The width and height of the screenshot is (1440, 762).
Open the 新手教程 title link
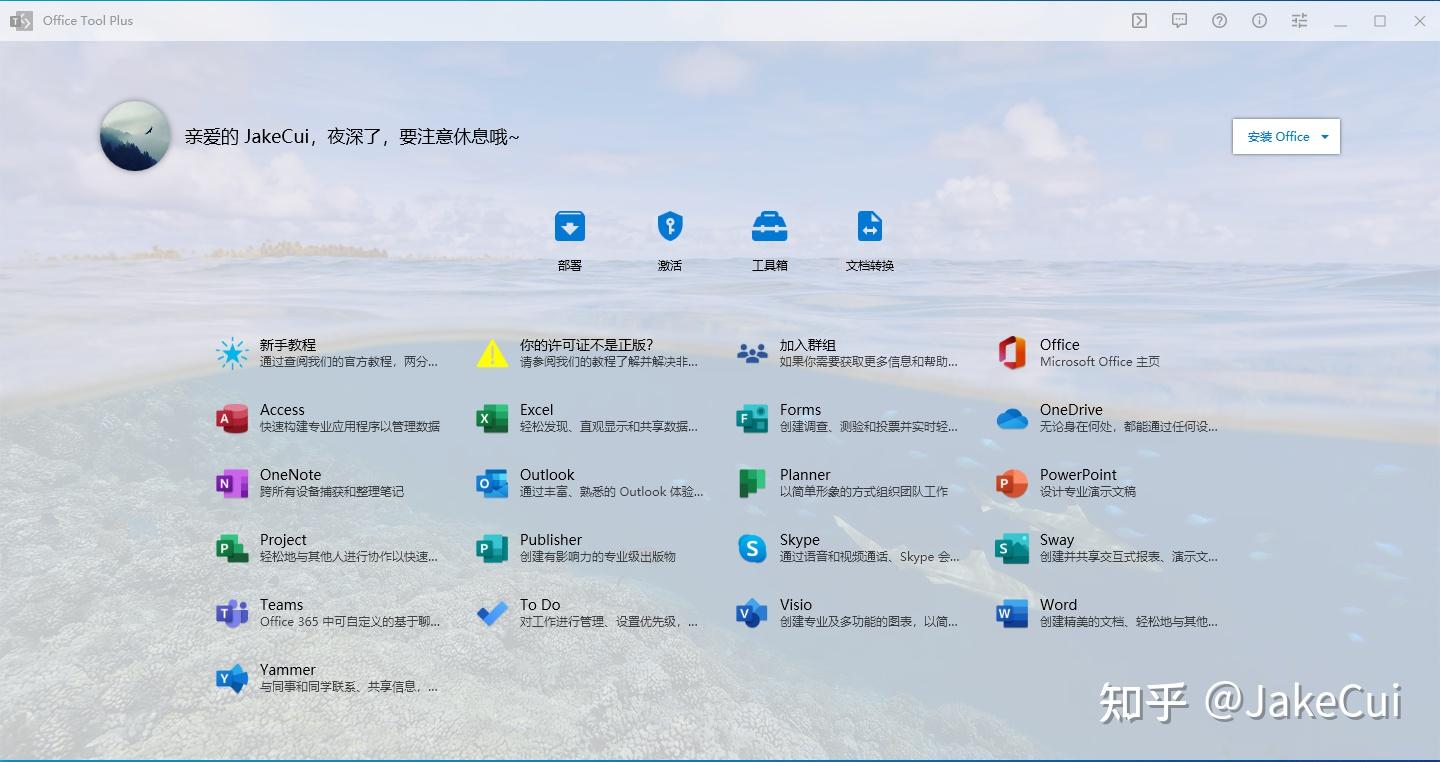tap(288, 345)
